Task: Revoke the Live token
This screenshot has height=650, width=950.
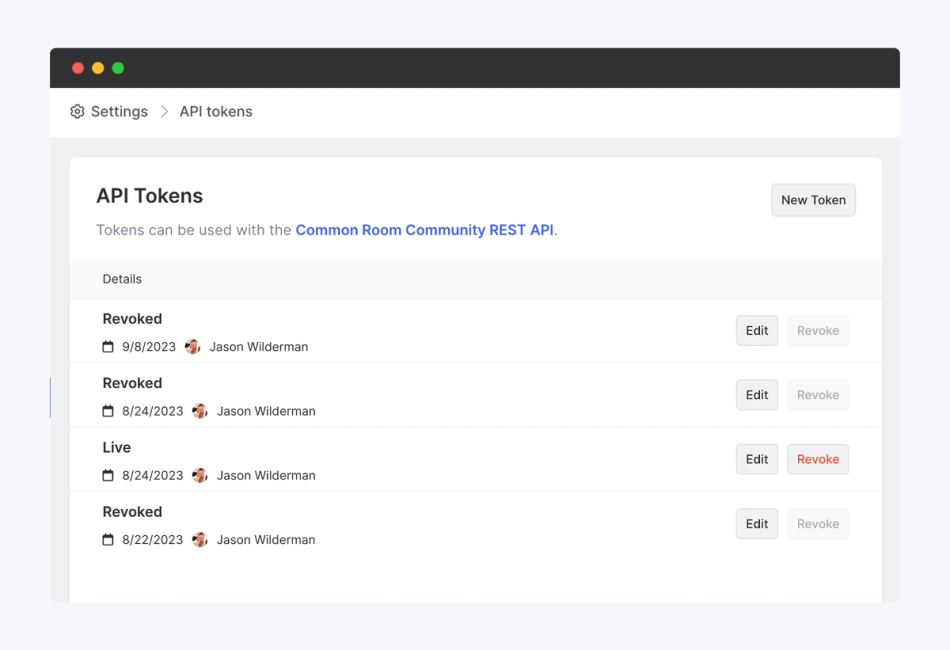Action: point(818,459)
